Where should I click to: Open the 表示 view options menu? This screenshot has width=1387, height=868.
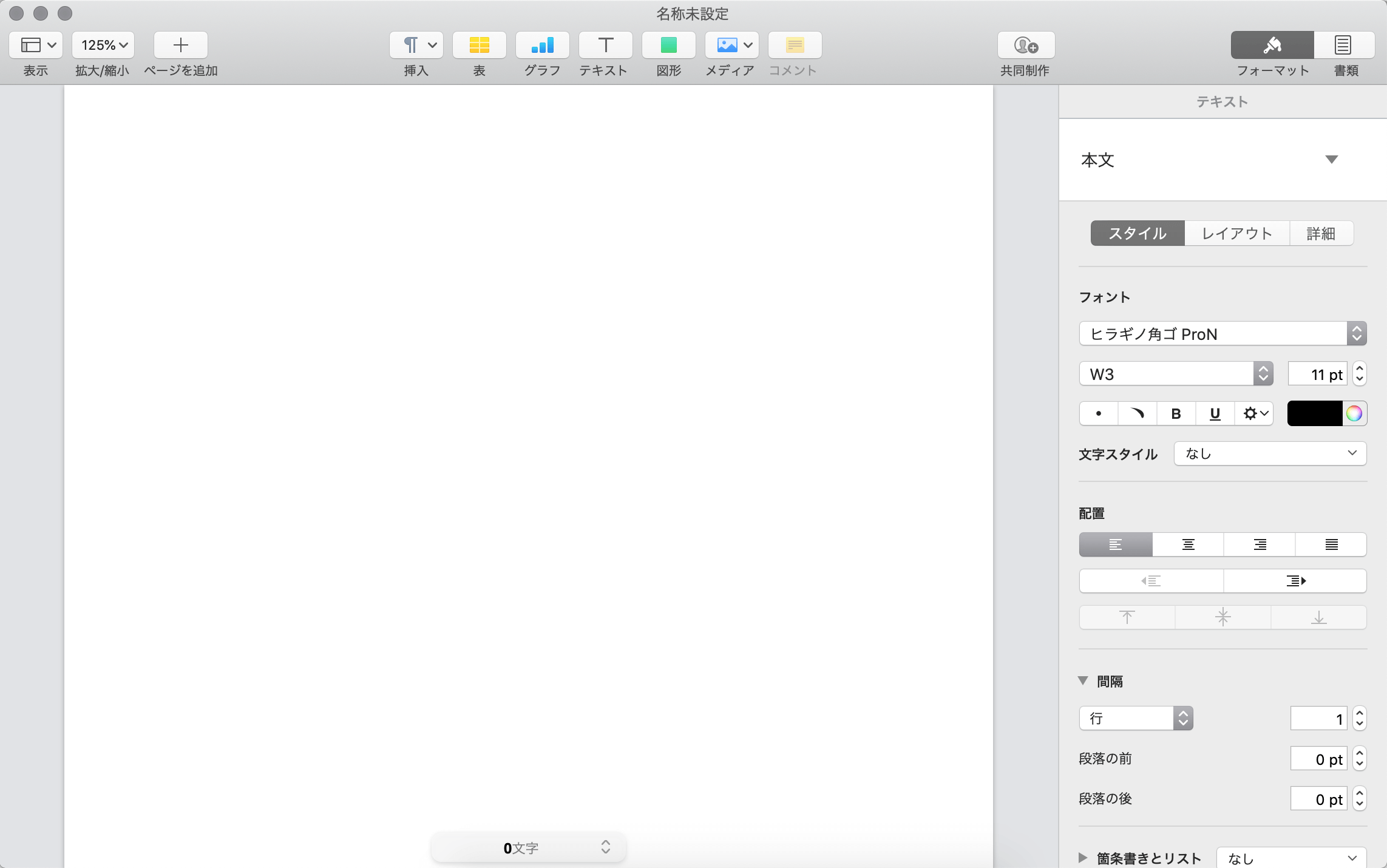point(36,45)
